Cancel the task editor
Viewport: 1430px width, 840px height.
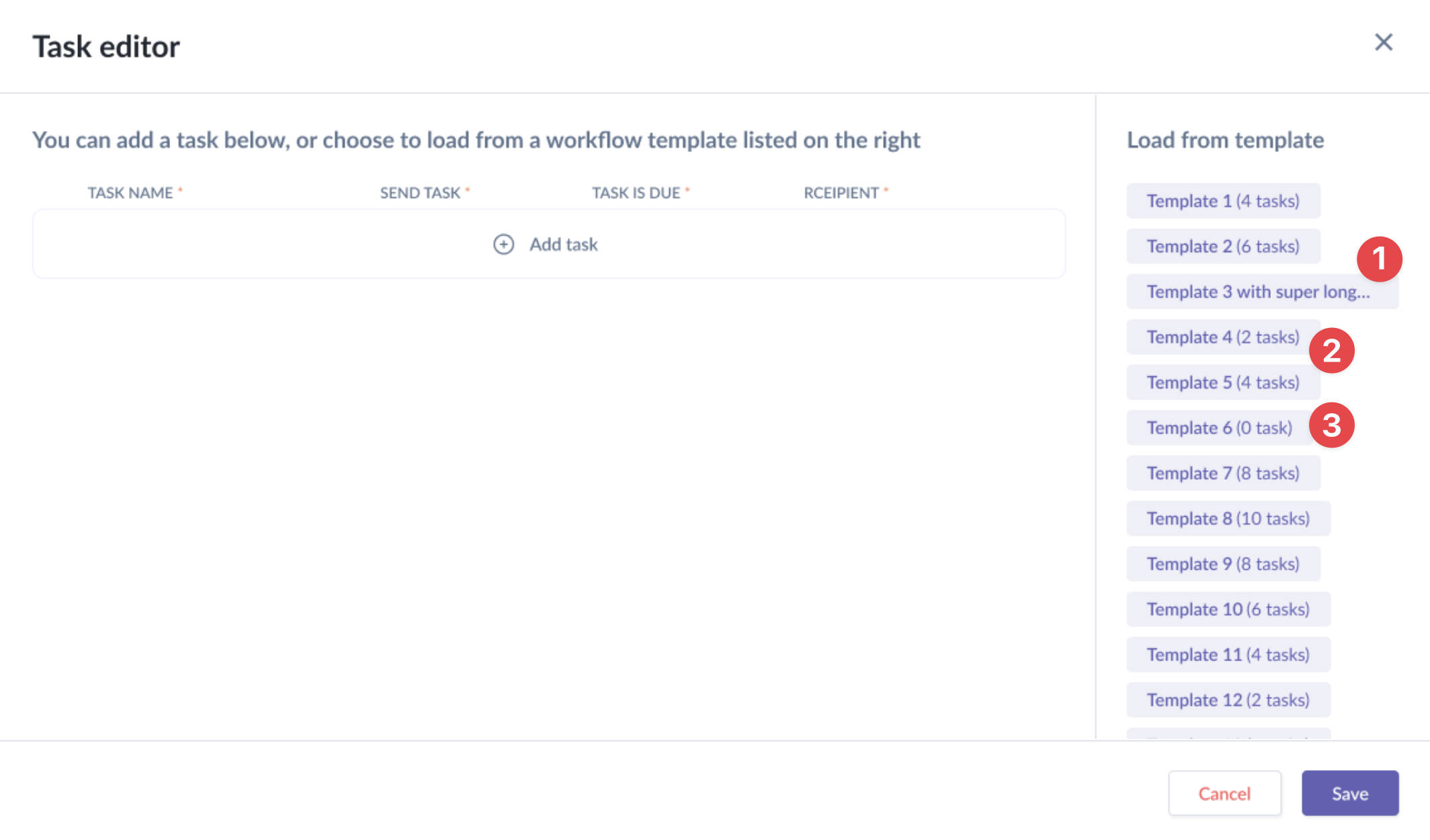pyautogui.click(x=1224, y=794)
